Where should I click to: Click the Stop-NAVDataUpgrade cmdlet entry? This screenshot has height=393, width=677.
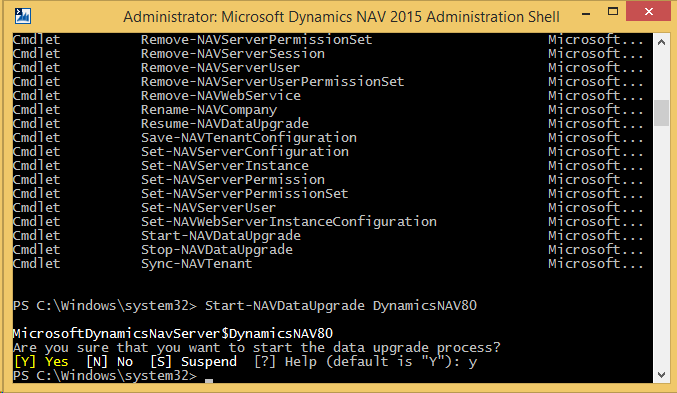(x=217, y=250)
